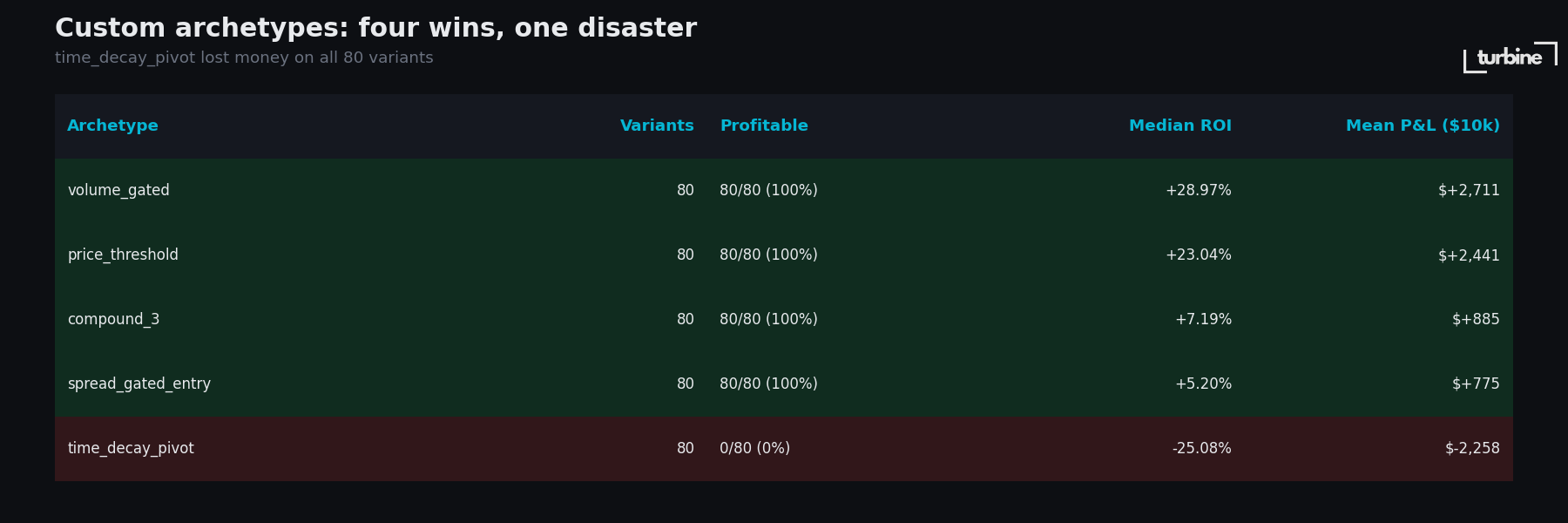Click the +23.04% median ROI cell
Image resolution: width=1568 pixels, height=523 pixels.
pyautogui.click(x=1198, y=255)
